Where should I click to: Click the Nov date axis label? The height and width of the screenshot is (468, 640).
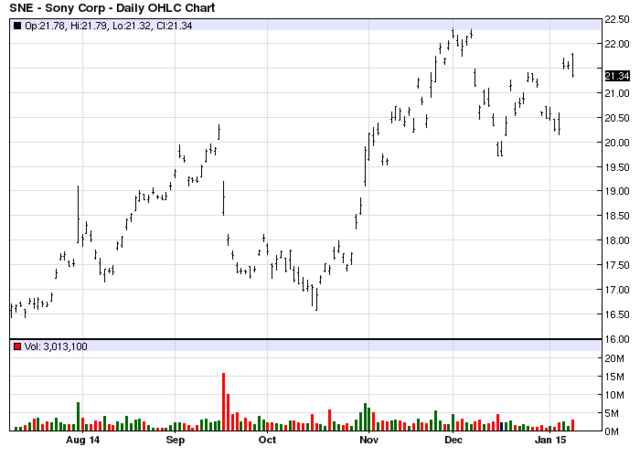pyautogui.click(x=369, y=440)
